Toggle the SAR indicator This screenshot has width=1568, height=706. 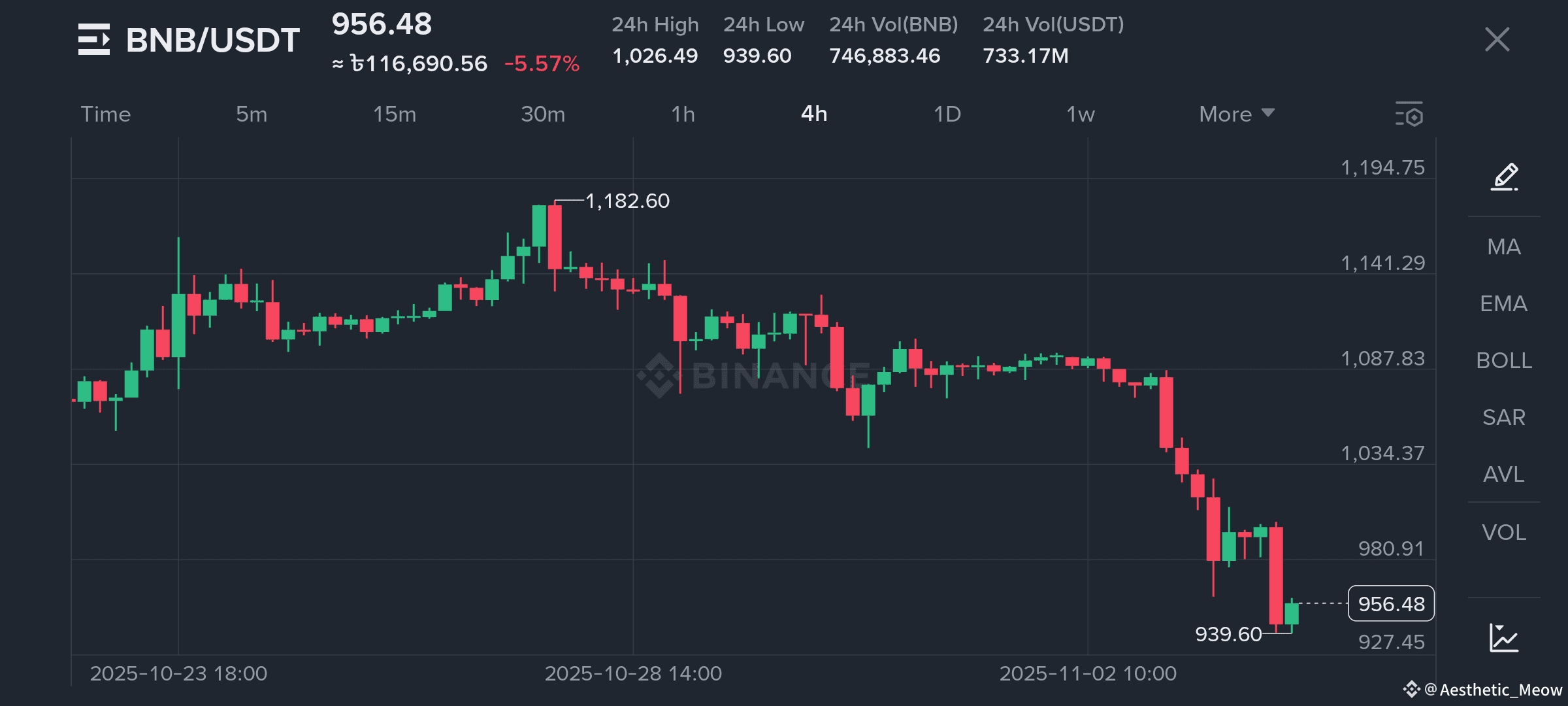coord(1504,418)
